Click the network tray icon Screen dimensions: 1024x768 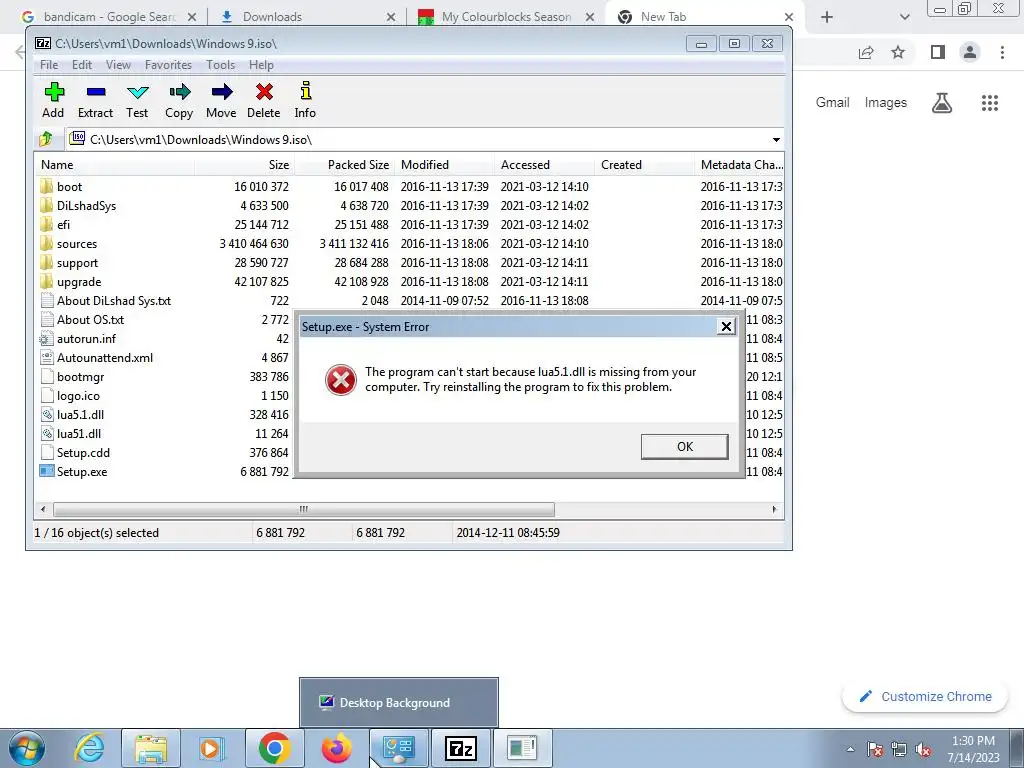pyautogui.click(x=899, y=750)
